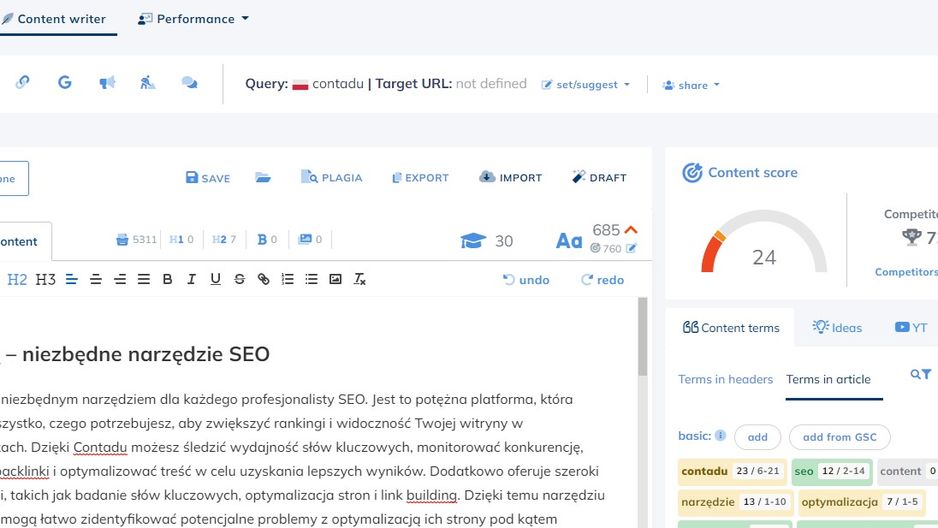Open the set/suggest dropdown
Image resolution: width=938 pixels, height=528 pixels.
pyautogui.click(x=586, y=85)
